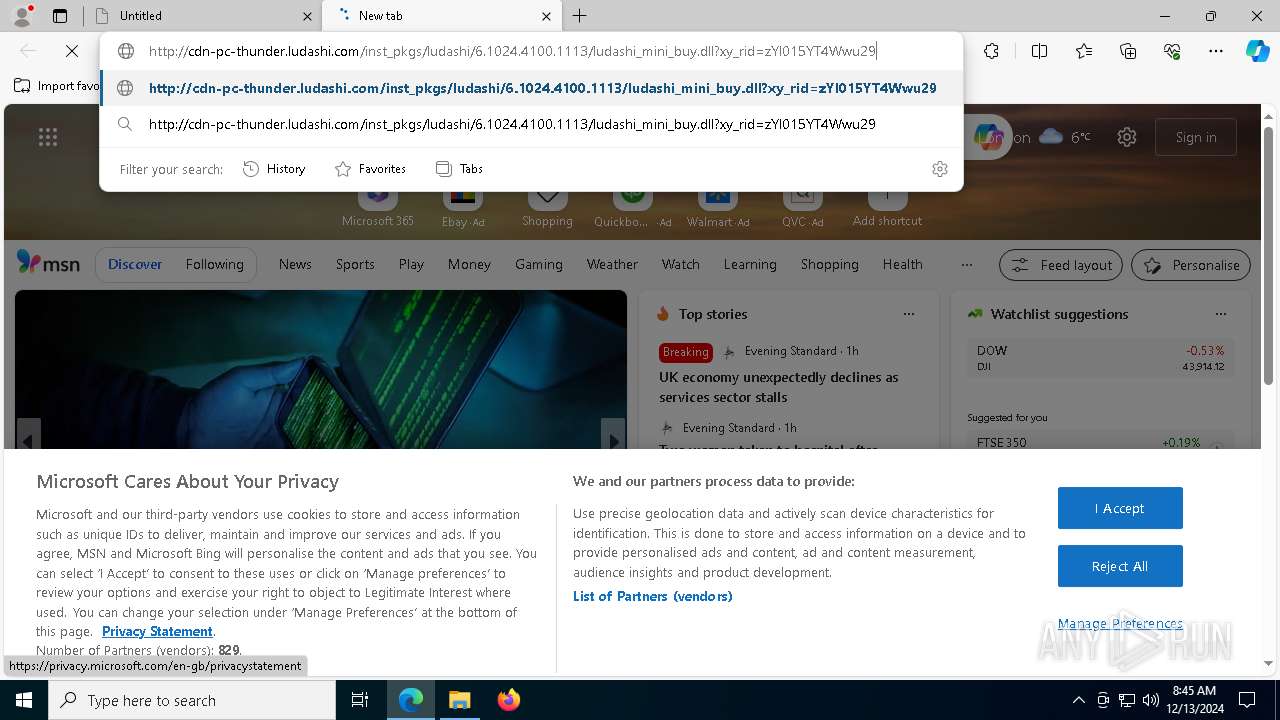This screenshot has width=1280, height=720.
Task: Open the tab actions menu icon
Action: 60,16
